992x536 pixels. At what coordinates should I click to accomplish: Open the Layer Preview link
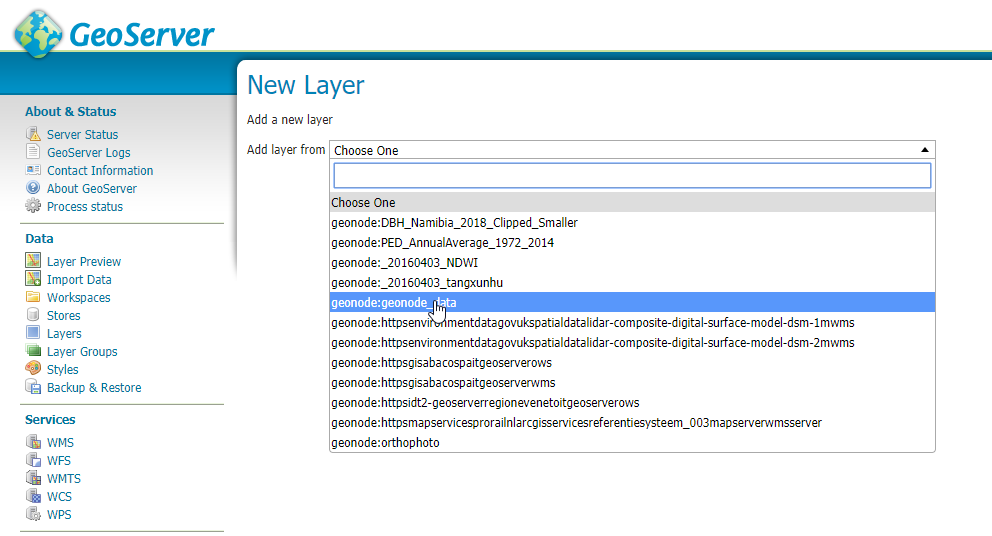point(84,261)
